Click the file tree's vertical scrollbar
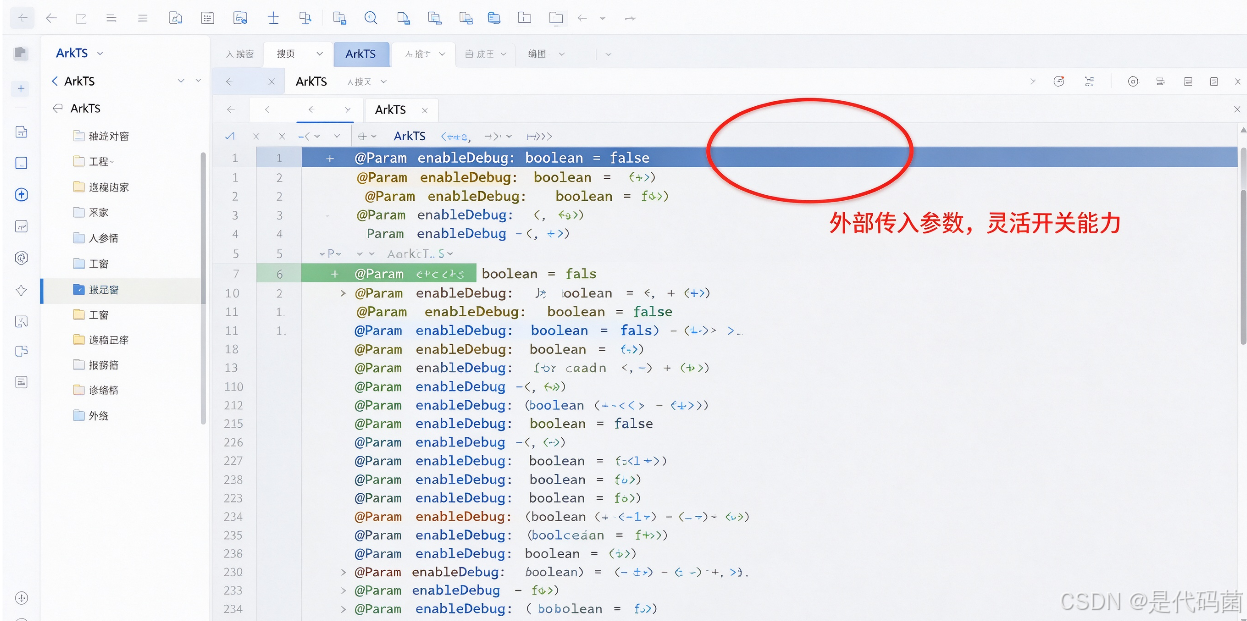1247x621 pixels. (x=204, y=288)
